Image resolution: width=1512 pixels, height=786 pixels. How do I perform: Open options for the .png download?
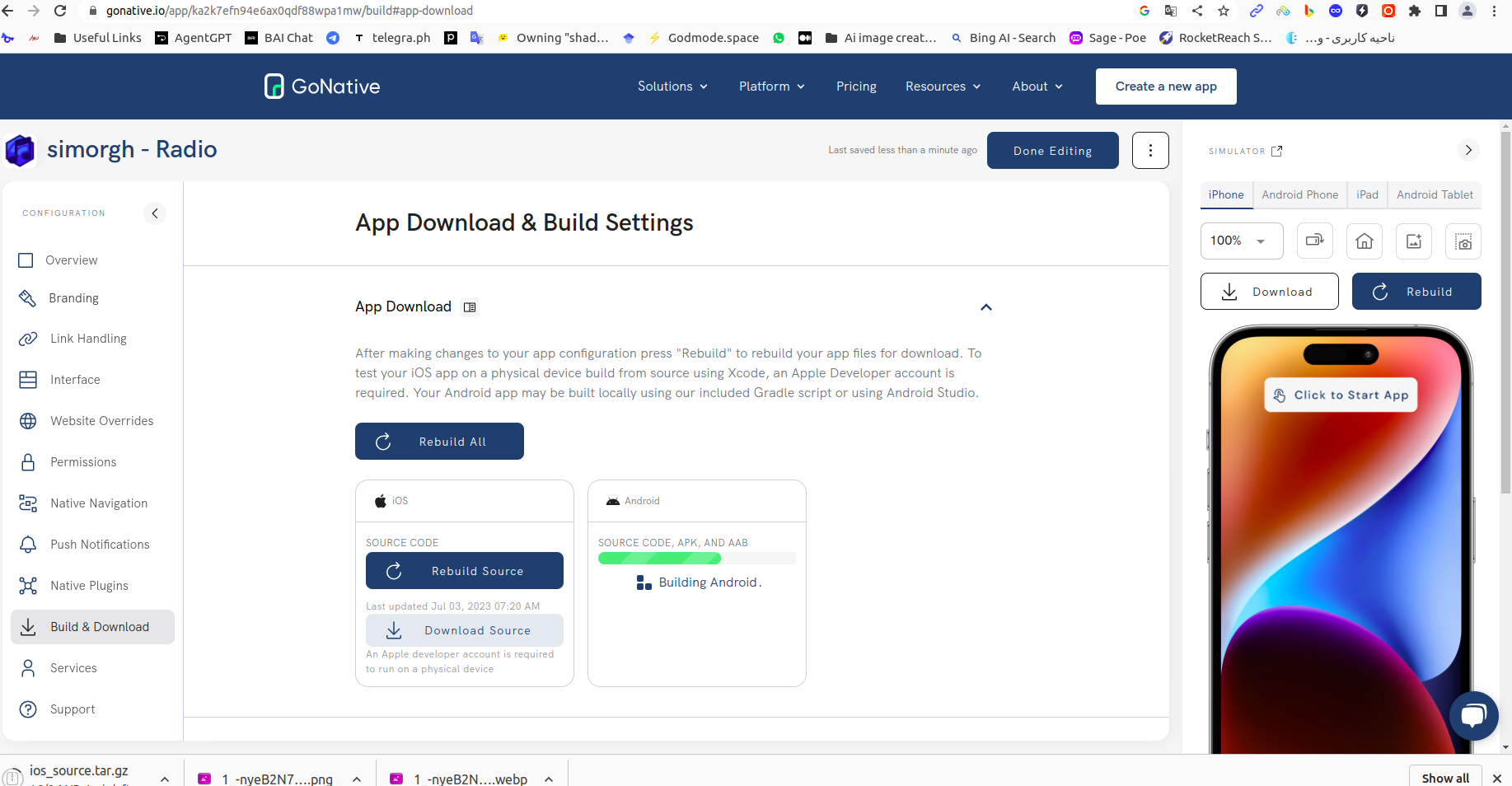(x=357, y=779)
